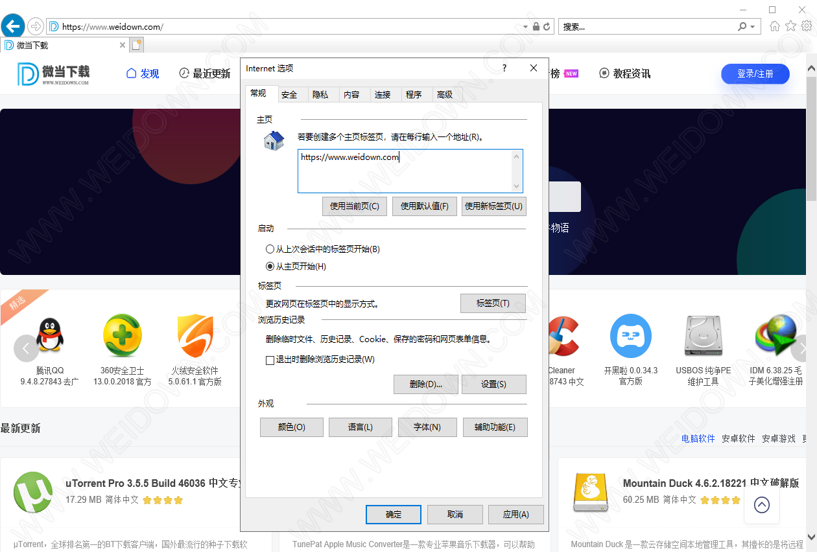Screen dimensions: 817x552
Task: Close the 微当下载 browser tab
Action: tap(122, 45)
